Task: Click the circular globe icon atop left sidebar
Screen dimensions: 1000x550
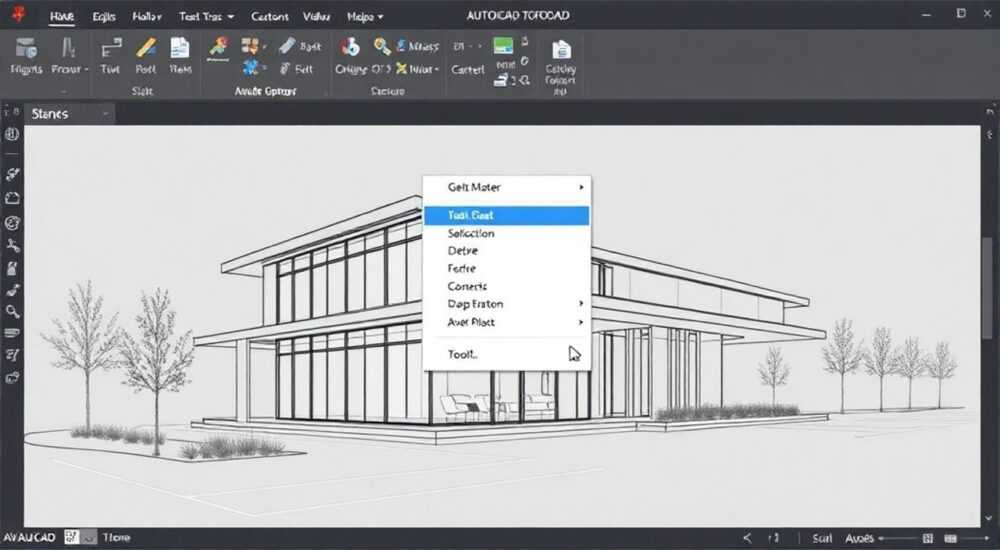Action: coord(12,135)
